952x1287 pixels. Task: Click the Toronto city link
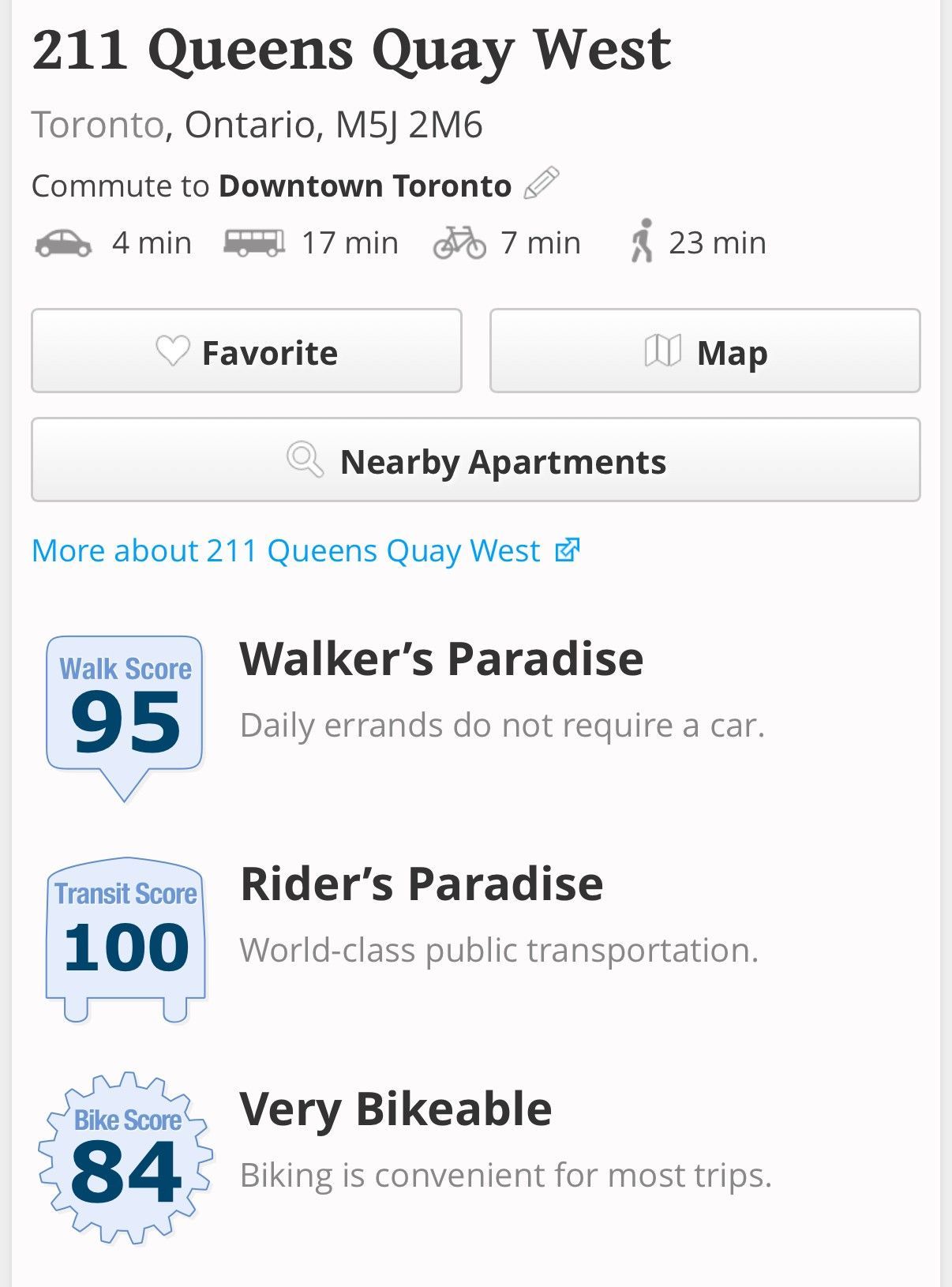click(x=98, y=125)
